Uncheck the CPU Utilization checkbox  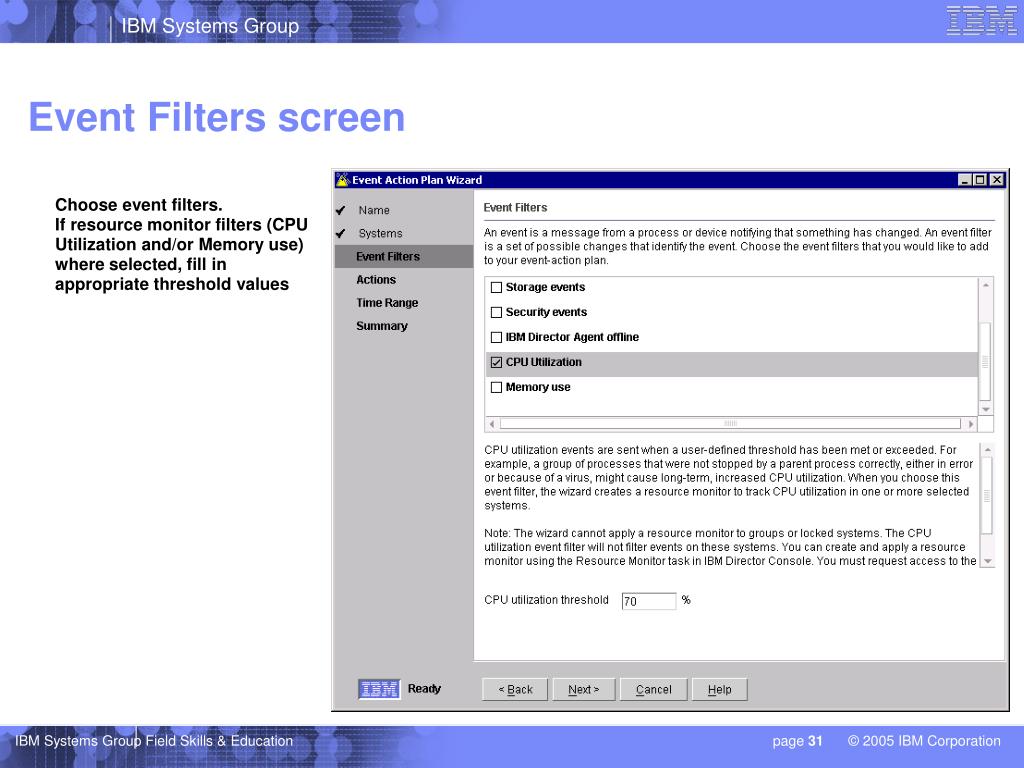tap(496, 362)
